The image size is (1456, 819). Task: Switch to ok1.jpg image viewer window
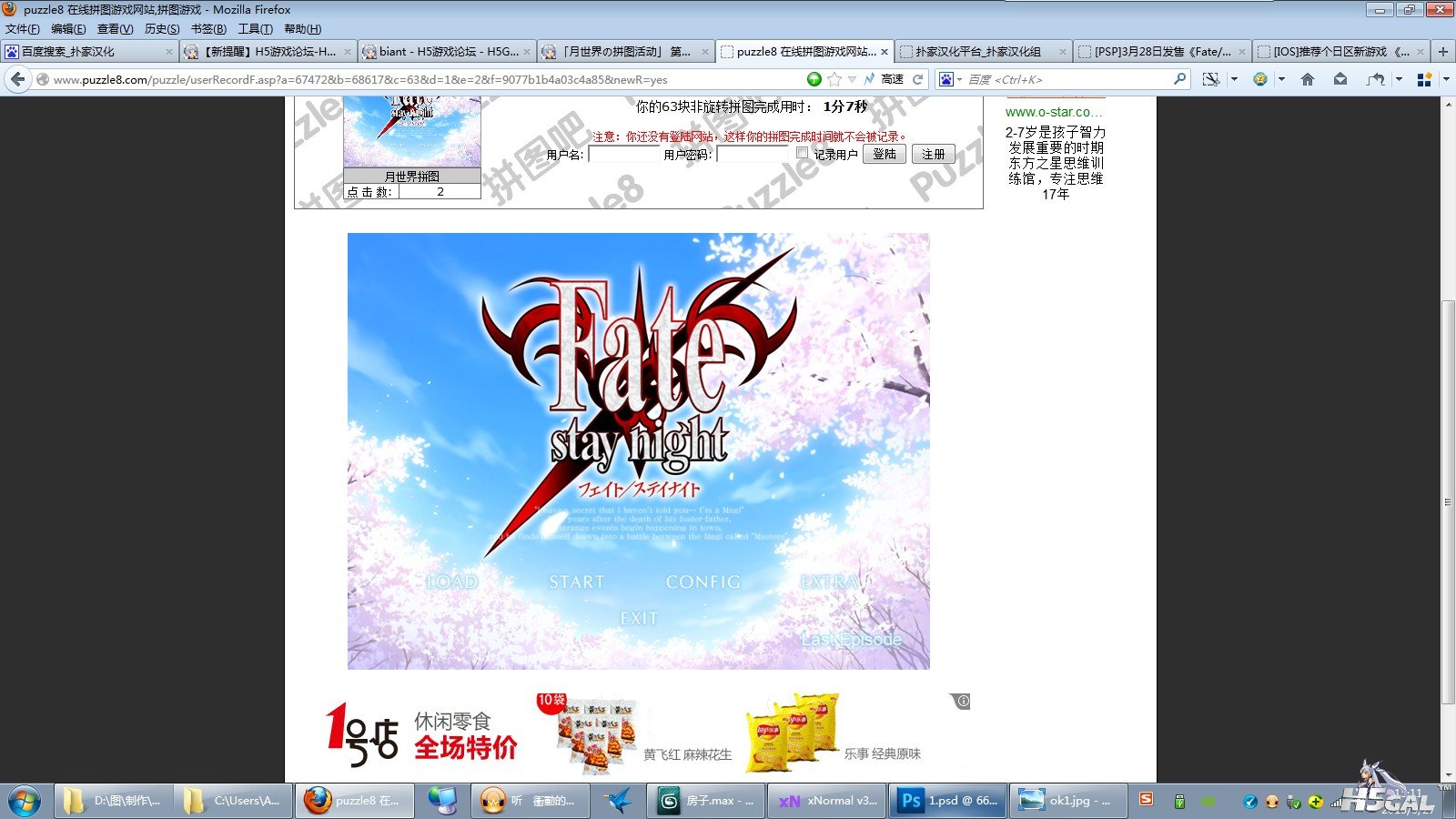pos(1068,801)
